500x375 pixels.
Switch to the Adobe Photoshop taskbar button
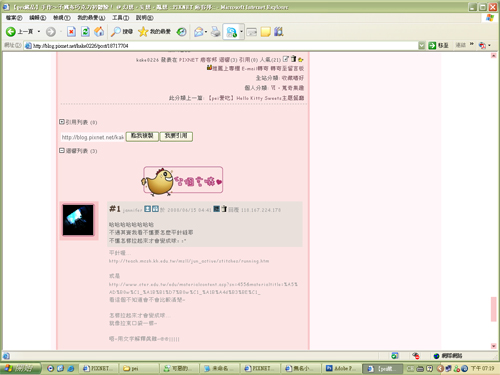(x=342, y=368)
